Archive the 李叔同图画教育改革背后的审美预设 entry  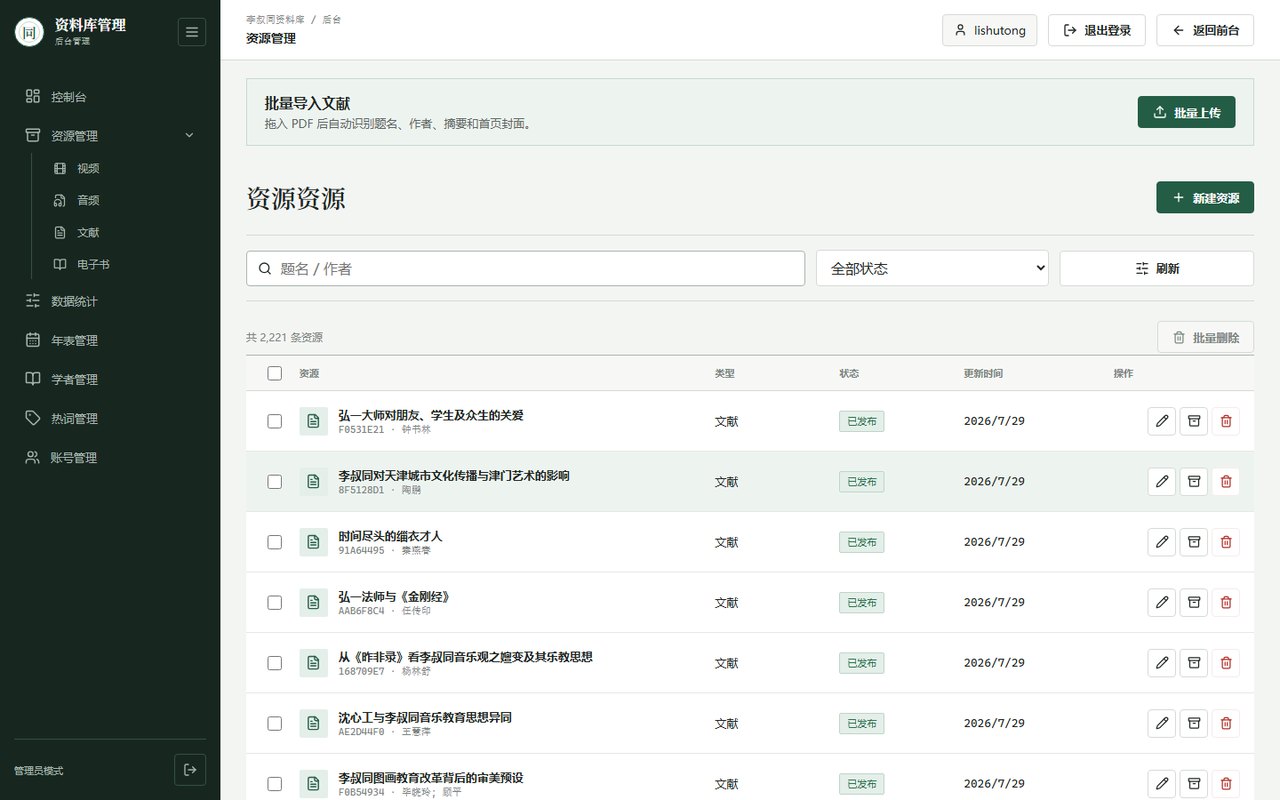coord(1194,784)
